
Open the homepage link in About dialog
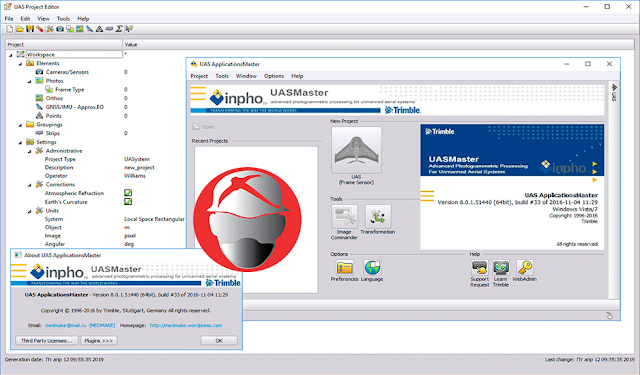186,325
